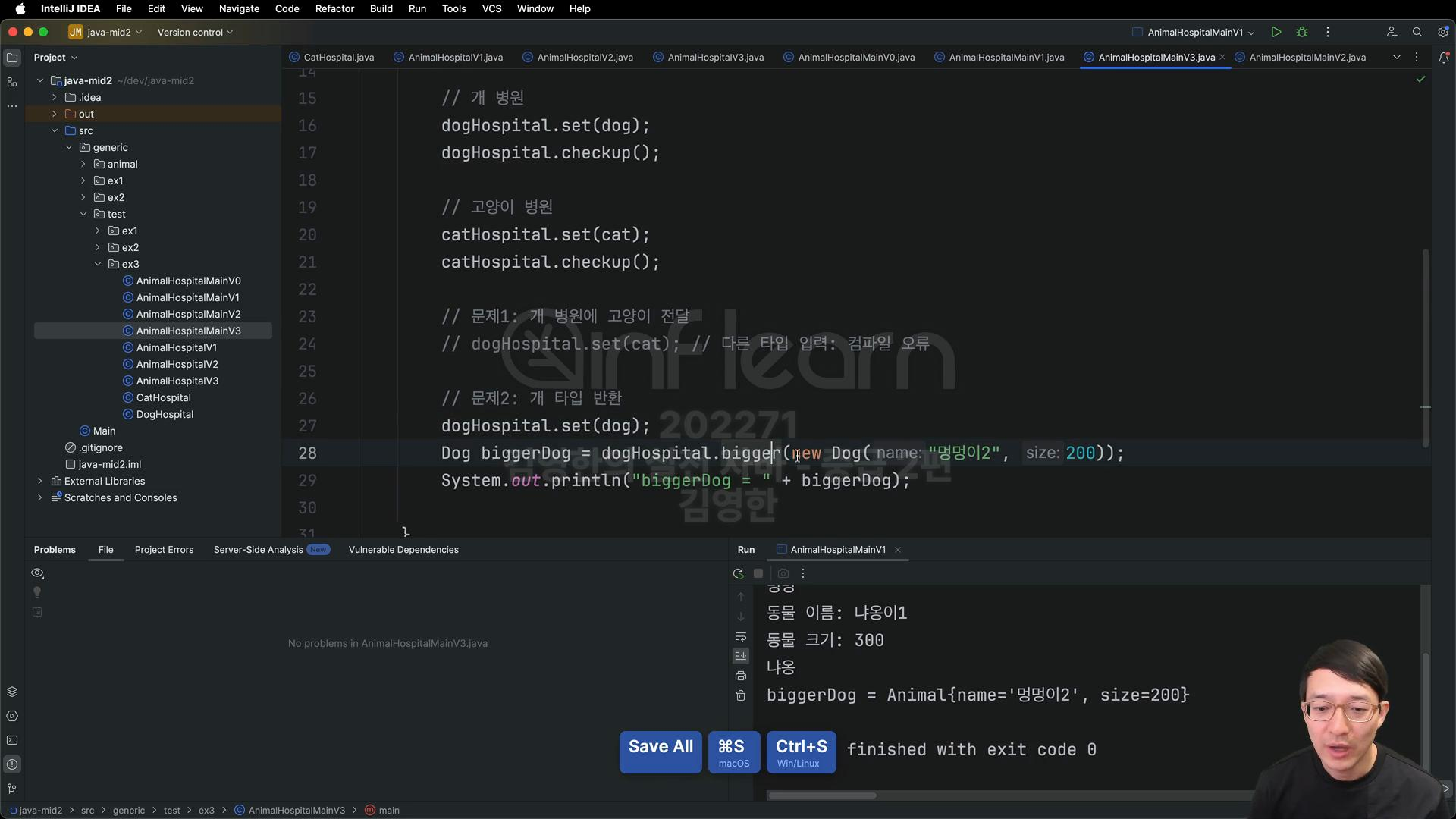
Task: Collapse the src folder
Action: (55, 130)
